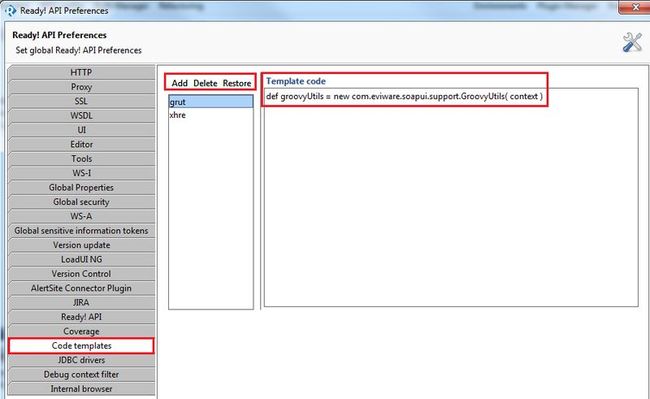Viewport: 650px width, 399px height.
Task: Open the LoadUI NG tab
Action: click(x=81, y=259)
